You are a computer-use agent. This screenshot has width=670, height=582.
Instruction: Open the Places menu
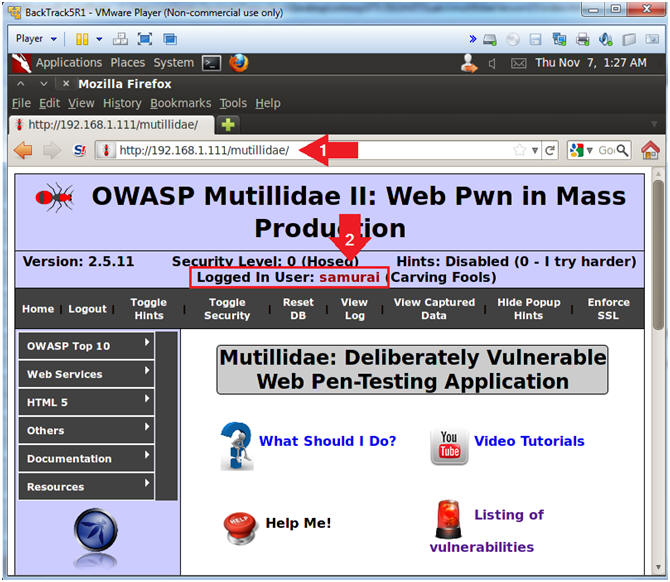pos(127,63)
